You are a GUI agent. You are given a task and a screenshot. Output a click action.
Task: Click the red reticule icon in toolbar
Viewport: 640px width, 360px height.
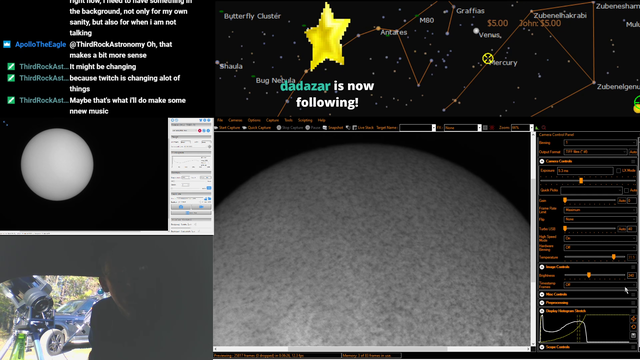(492, 128)
